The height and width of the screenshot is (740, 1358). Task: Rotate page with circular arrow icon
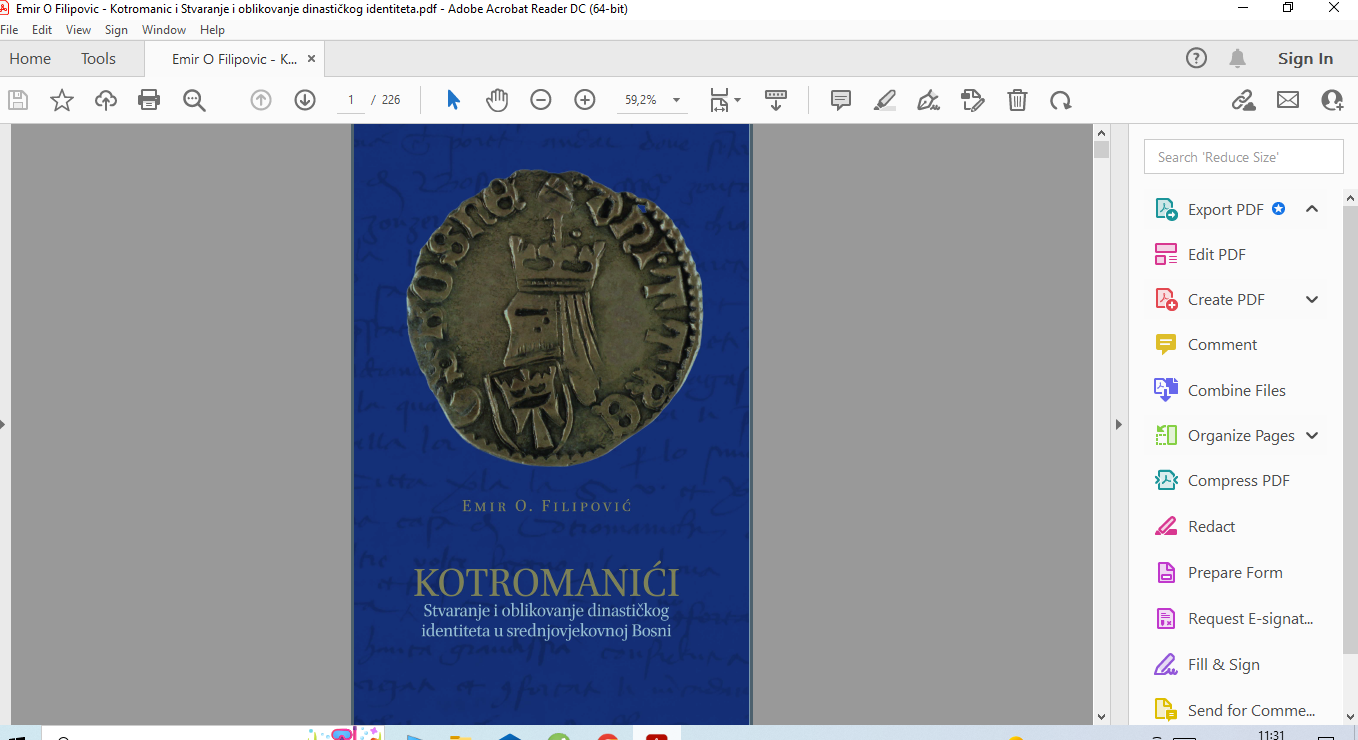1061,100
